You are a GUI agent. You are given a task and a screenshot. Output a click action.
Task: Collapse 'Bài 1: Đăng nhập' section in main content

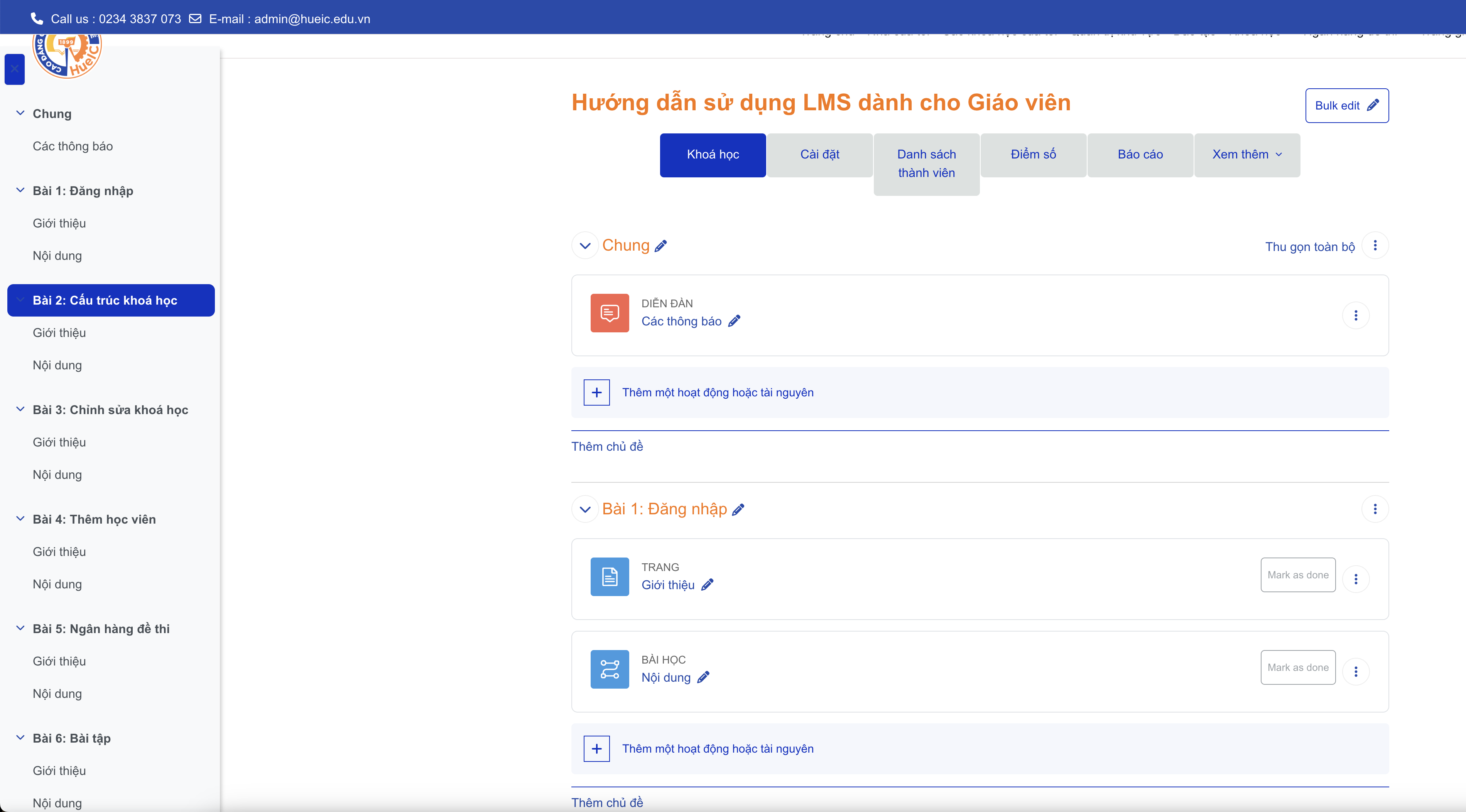pos(584,509)
